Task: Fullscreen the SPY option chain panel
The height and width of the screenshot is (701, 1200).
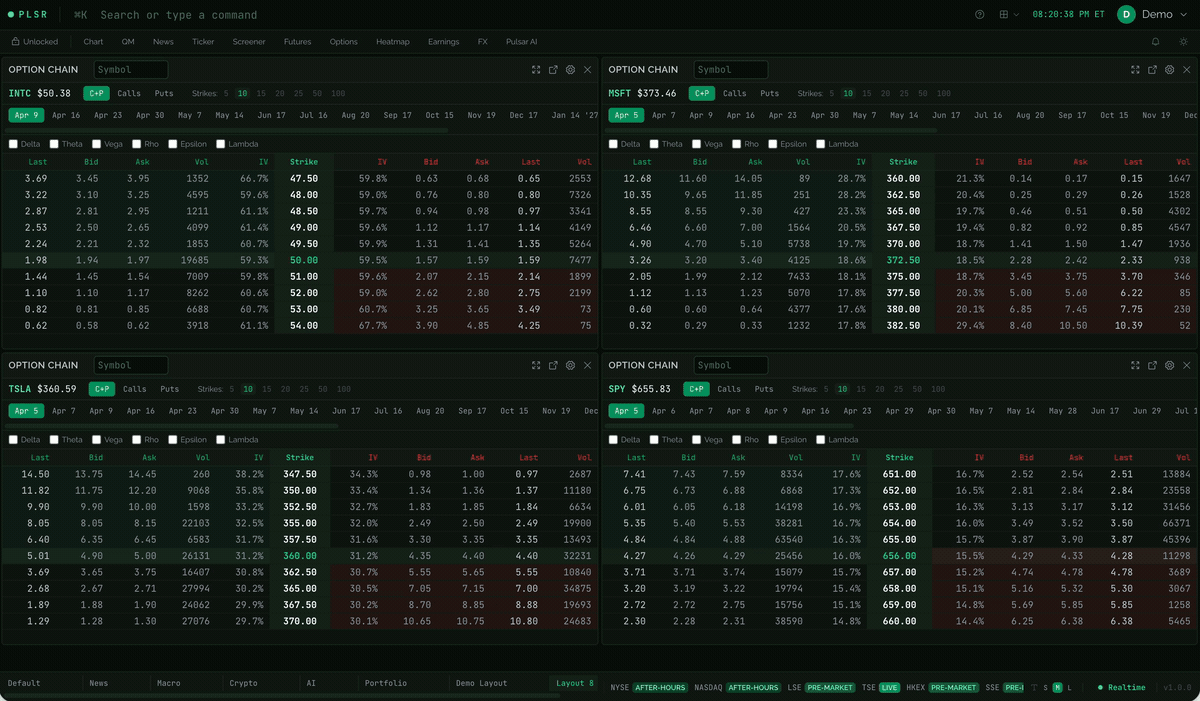Action: pyautogui.click(x=1135, y=366)
